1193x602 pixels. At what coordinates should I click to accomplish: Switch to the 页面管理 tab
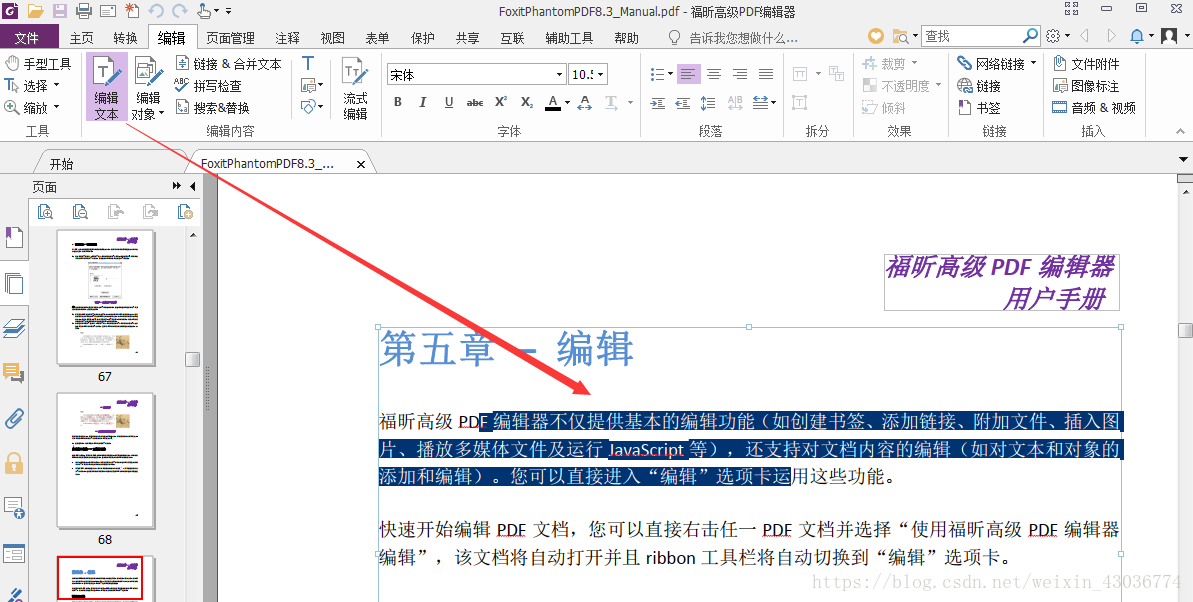(230, 37)
